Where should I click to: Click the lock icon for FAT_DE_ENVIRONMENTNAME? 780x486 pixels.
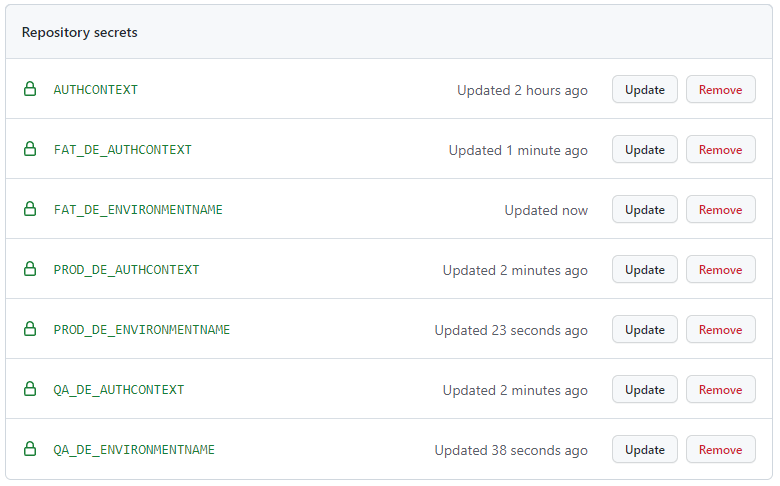[x=30, y=209]
